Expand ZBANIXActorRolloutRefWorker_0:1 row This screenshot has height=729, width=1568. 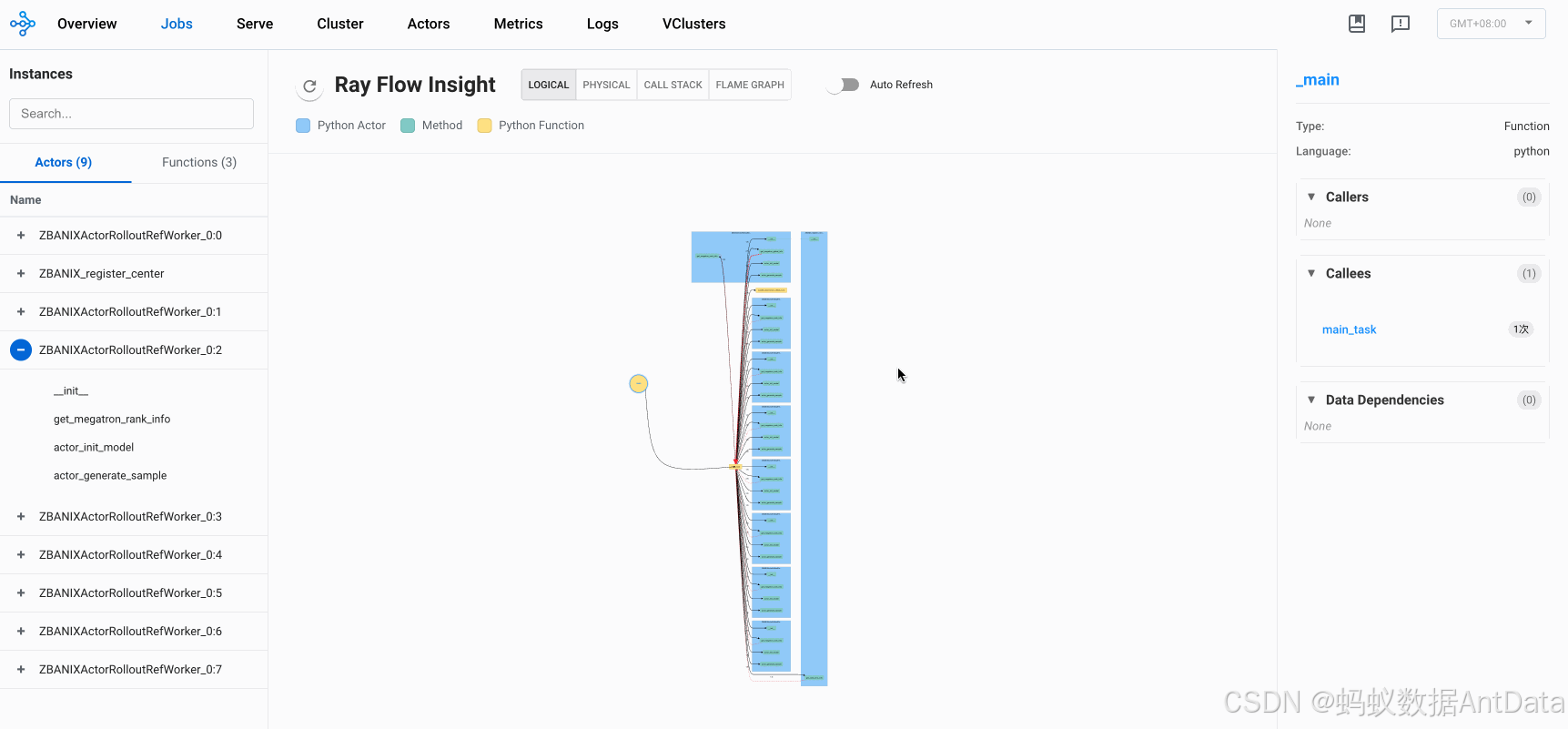tap(21, 312)
